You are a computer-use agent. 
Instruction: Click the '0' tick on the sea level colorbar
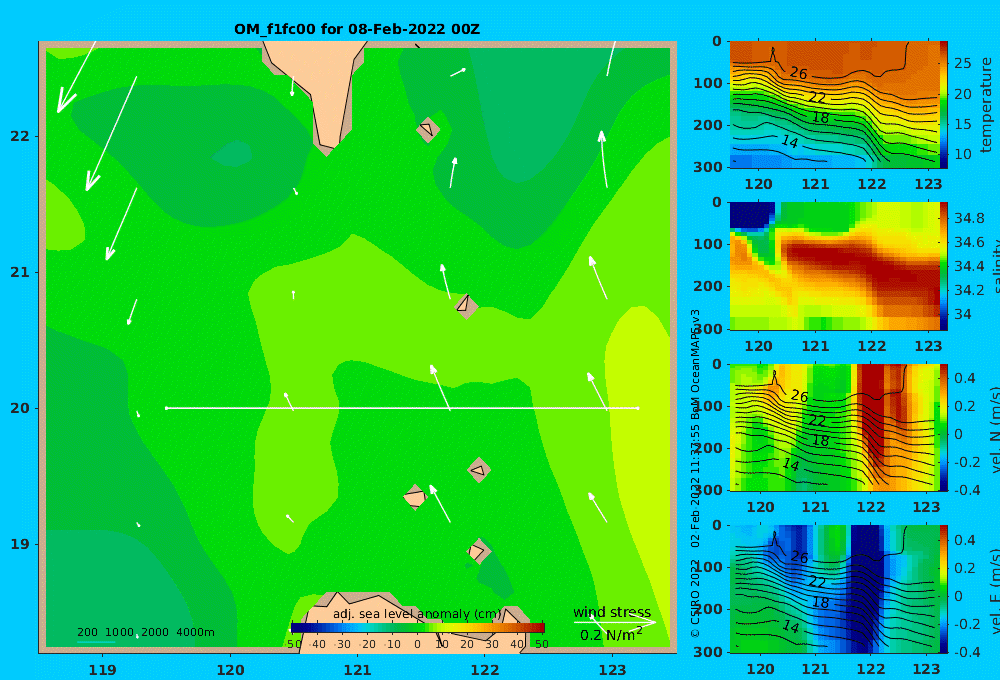(417, 644)
